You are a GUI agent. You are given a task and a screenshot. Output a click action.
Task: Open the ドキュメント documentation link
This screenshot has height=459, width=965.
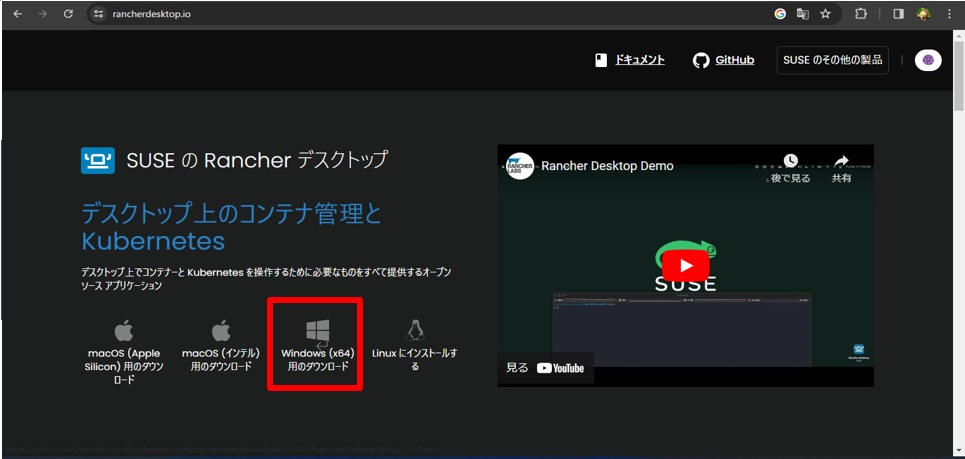629,60
